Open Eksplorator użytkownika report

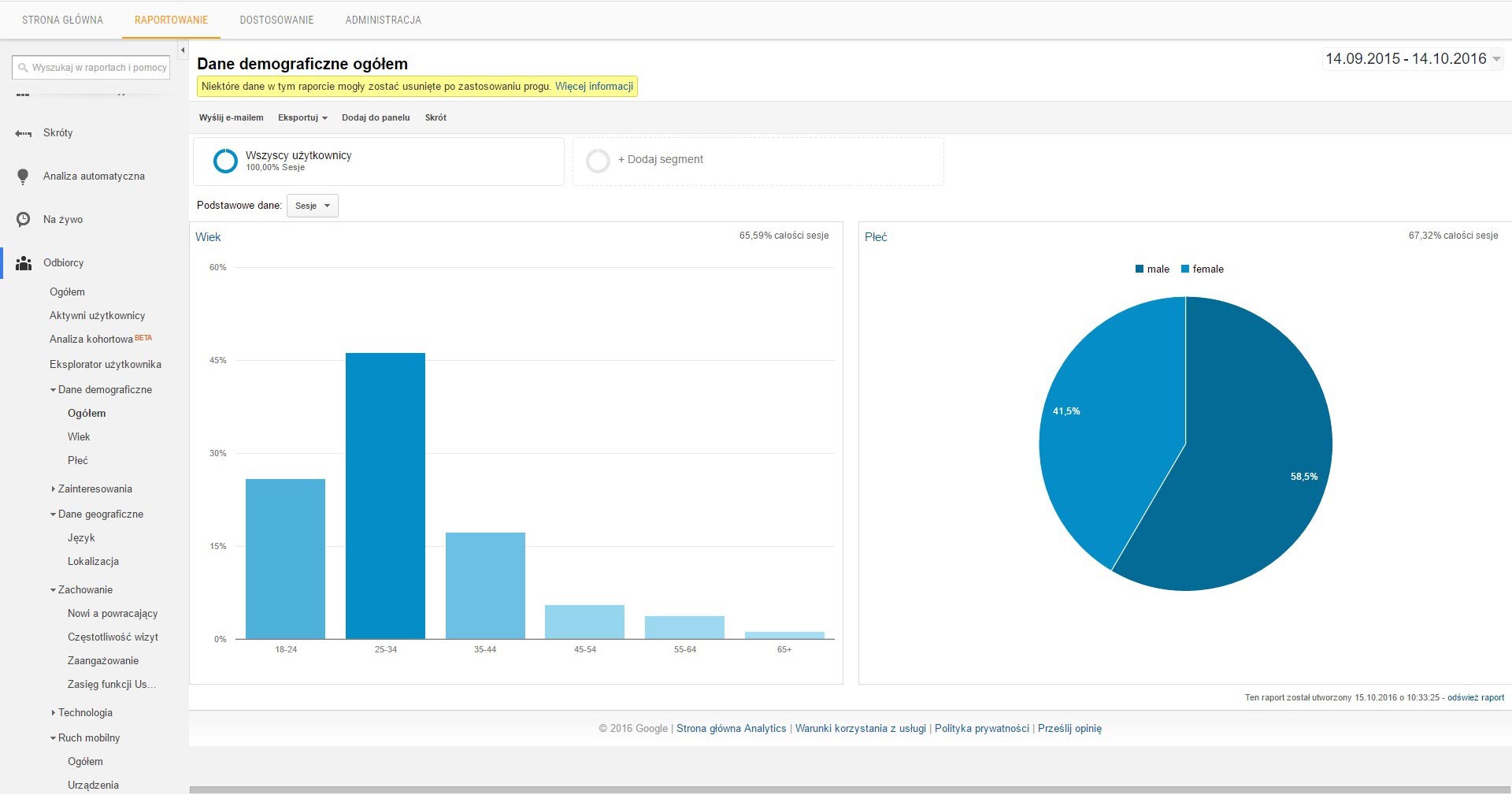pyautogui.click(x=106, y=365)
